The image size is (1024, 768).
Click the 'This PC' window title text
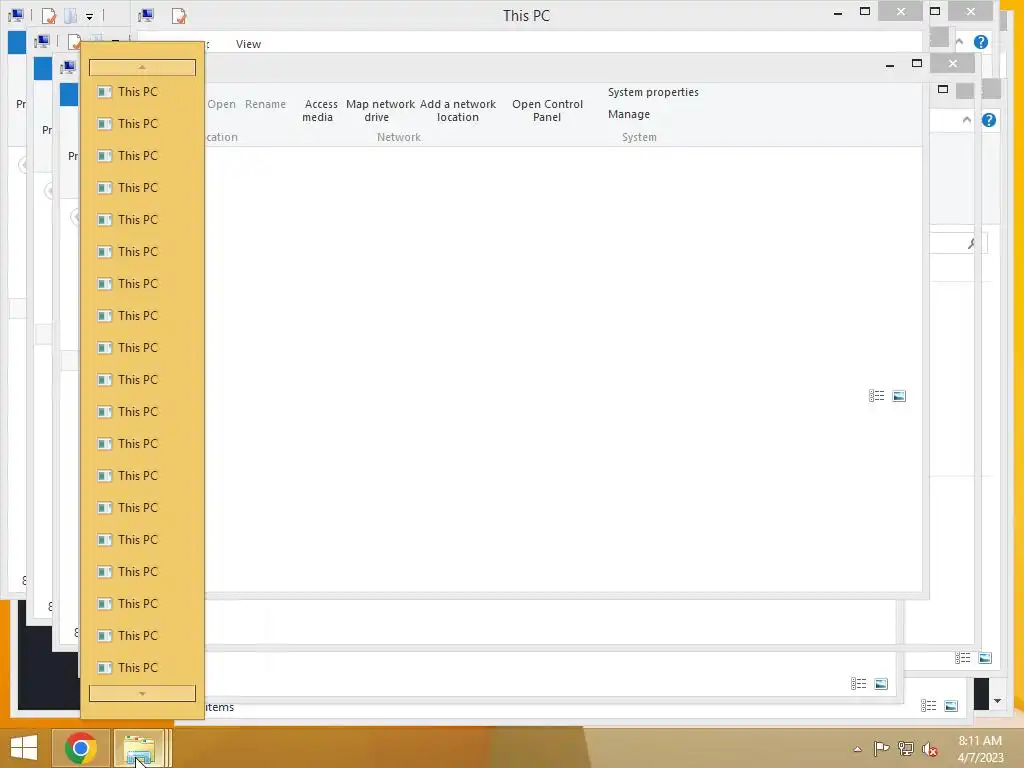click(x=526, y=16)
